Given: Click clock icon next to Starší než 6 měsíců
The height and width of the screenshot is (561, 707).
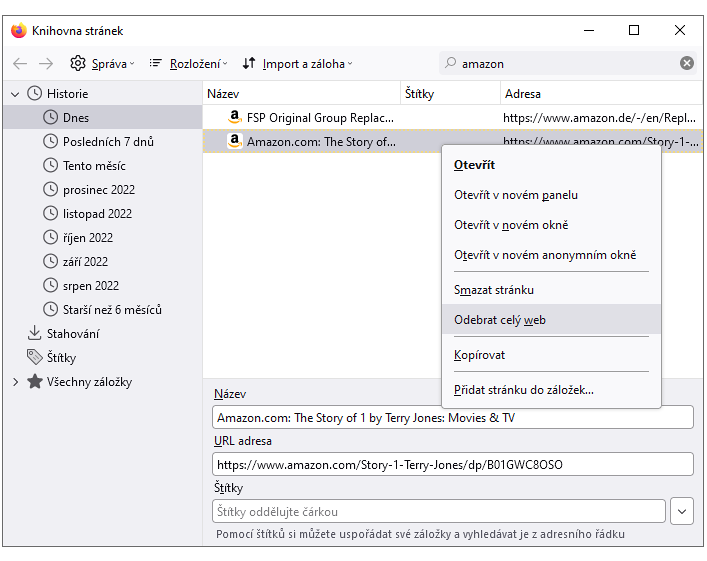Looking at the screenshot, I should pos(50,309).
